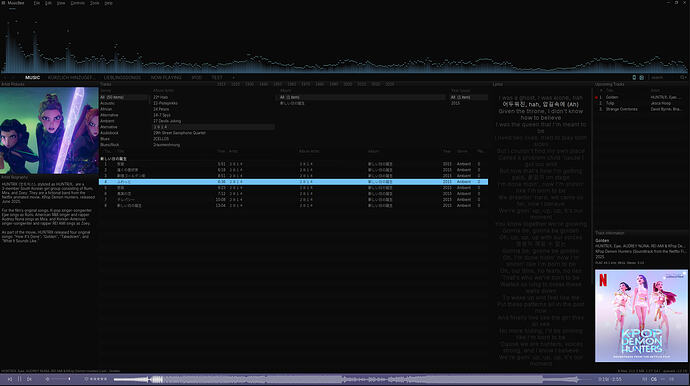The image size is (690, 386).
Task: Sort tracks by the Time column header
Action: tap(221, 151)
